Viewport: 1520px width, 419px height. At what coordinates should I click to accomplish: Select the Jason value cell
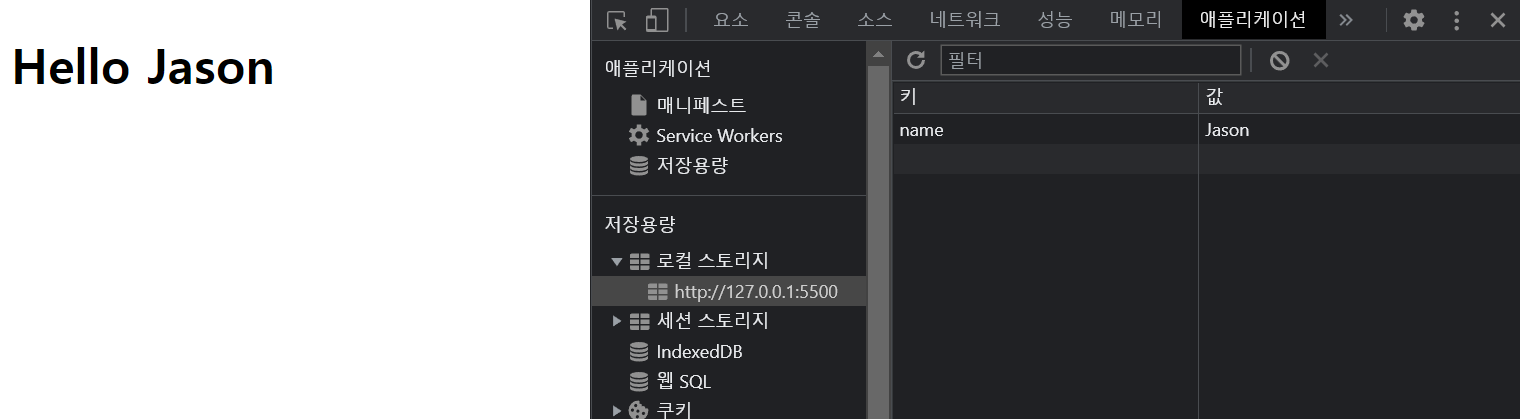click(x=1359, y=130)
